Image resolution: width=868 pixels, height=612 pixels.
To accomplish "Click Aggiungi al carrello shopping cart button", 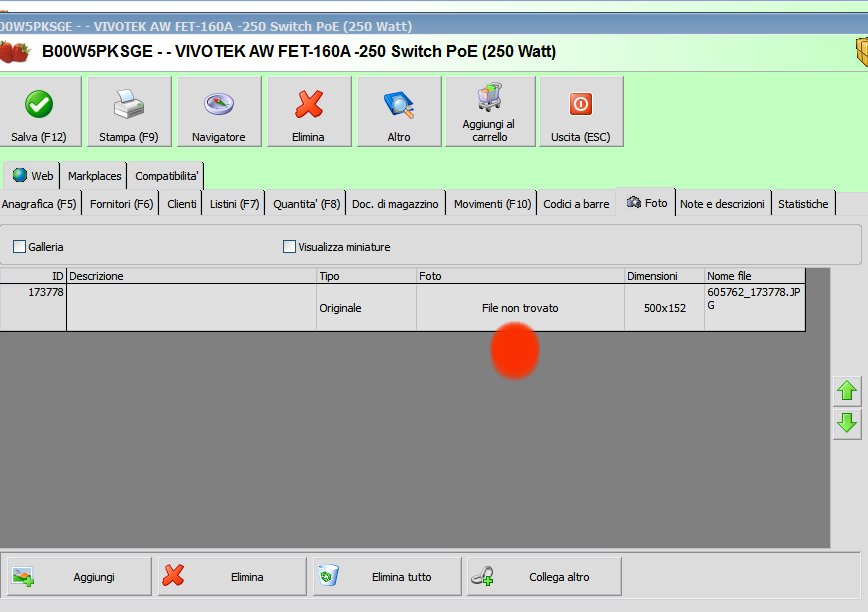I will (490, 112).
